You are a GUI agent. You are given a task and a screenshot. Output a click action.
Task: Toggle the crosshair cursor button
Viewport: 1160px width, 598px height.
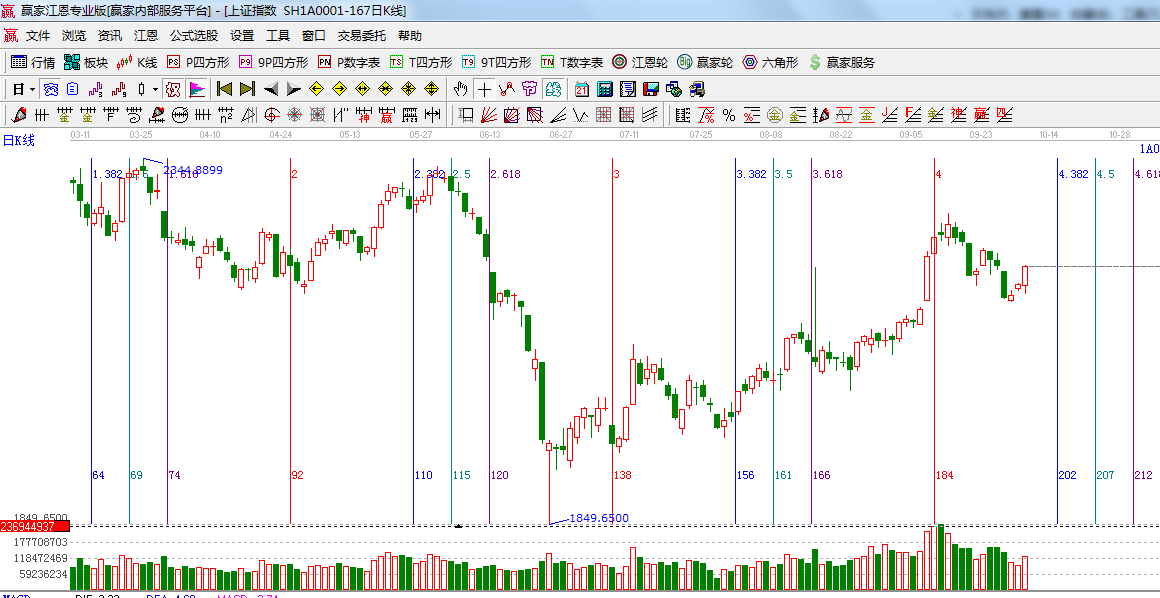coord(484,89)
